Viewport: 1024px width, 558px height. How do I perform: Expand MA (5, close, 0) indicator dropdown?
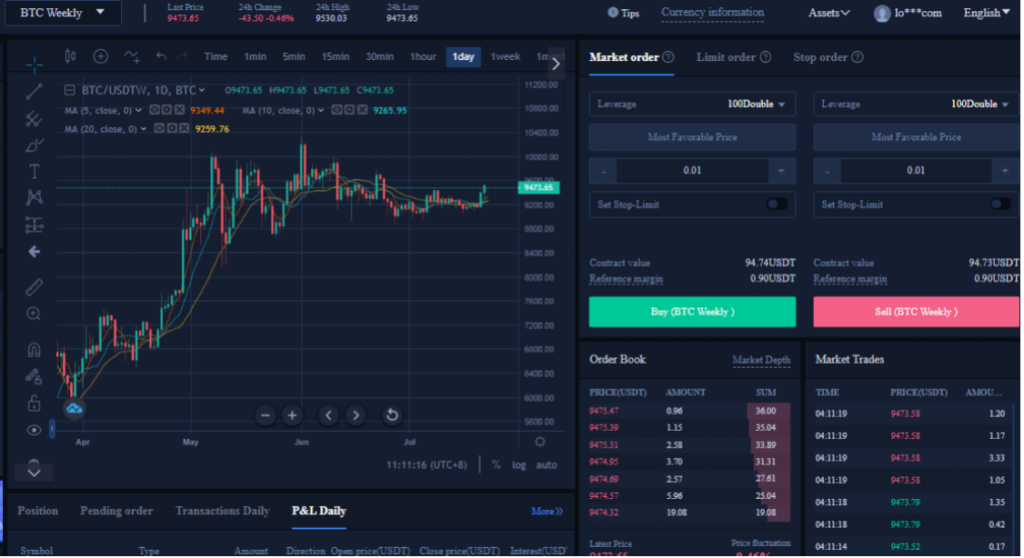point(138,110)
